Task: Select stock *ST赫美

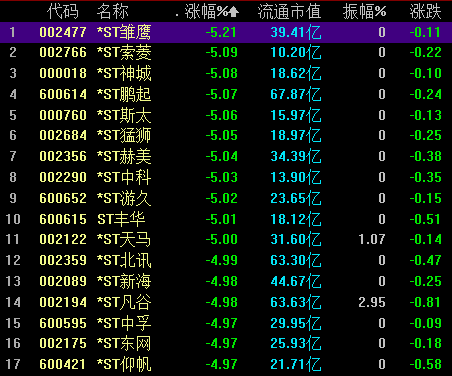Action: 124,156
